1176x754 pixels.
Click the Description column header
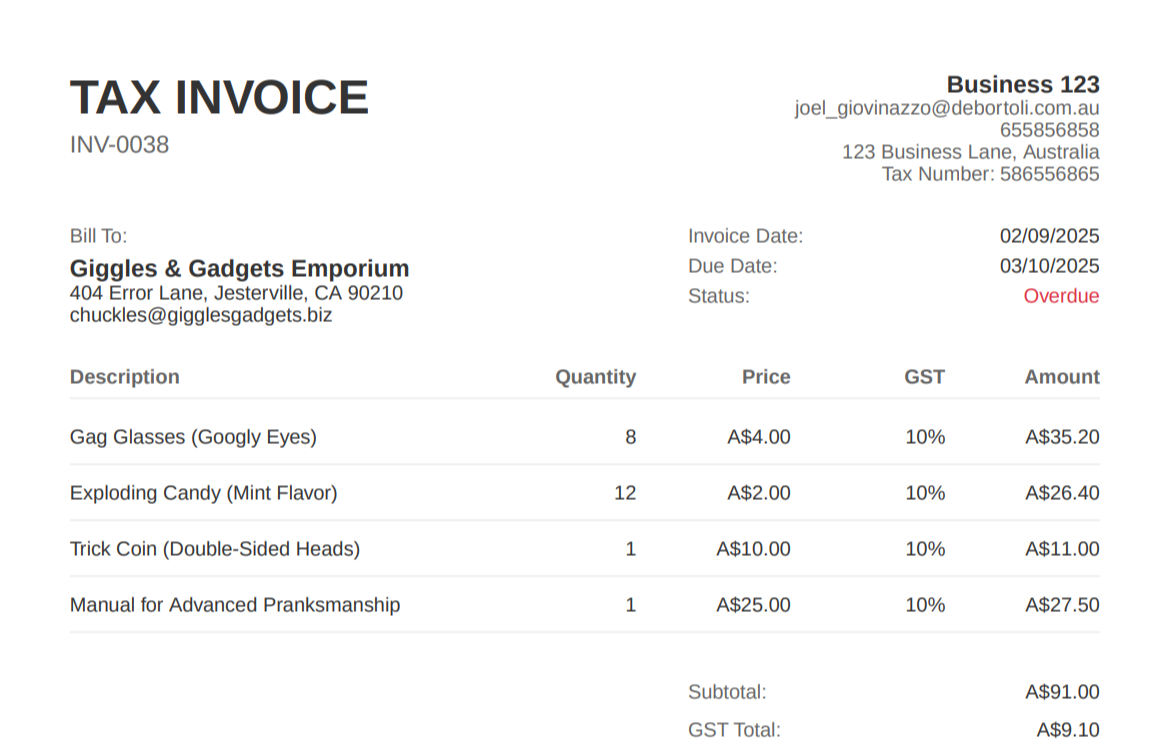[125, 377]
